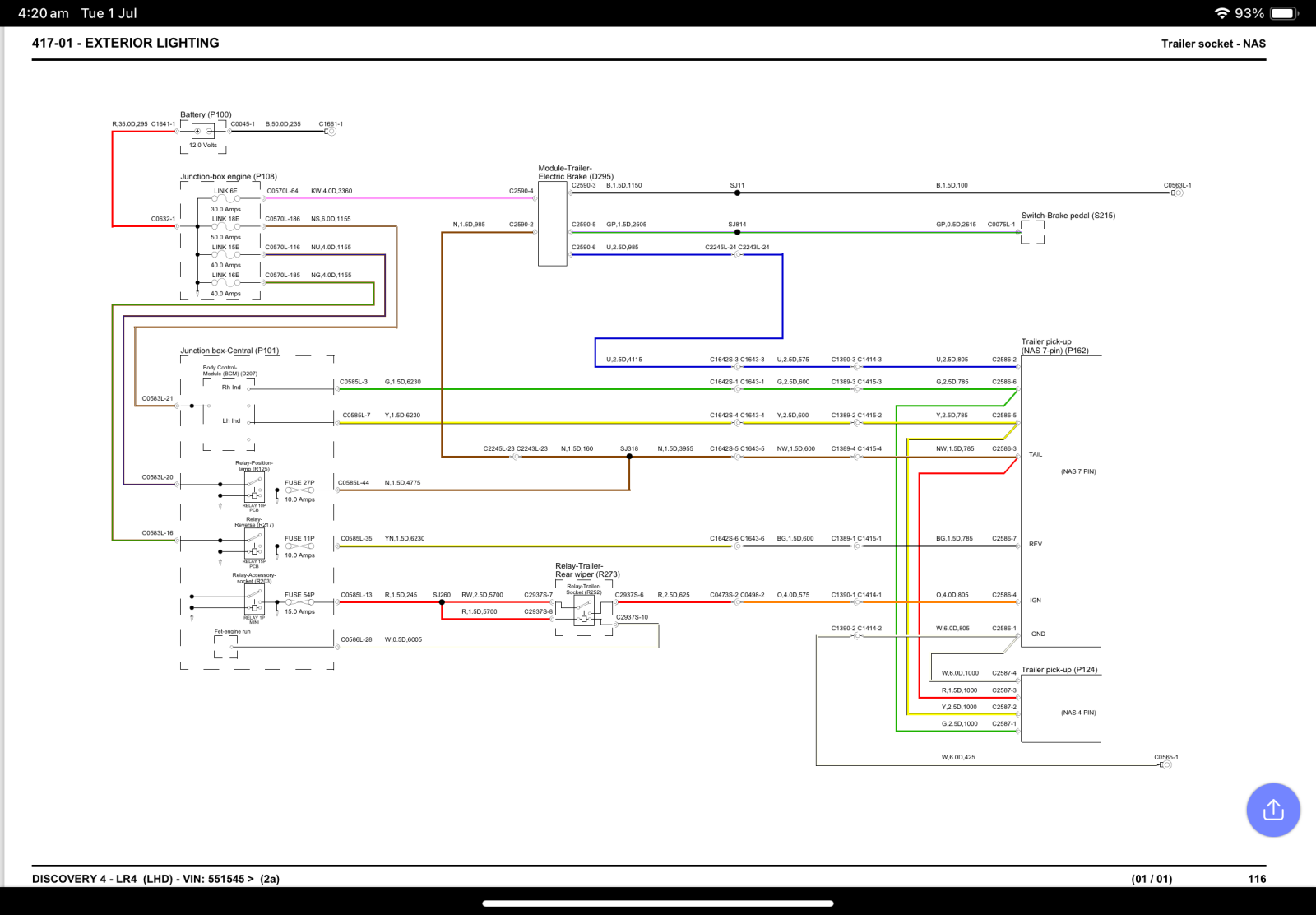Tap the battery symbol showing 12.0 Volts

point(203,131)
